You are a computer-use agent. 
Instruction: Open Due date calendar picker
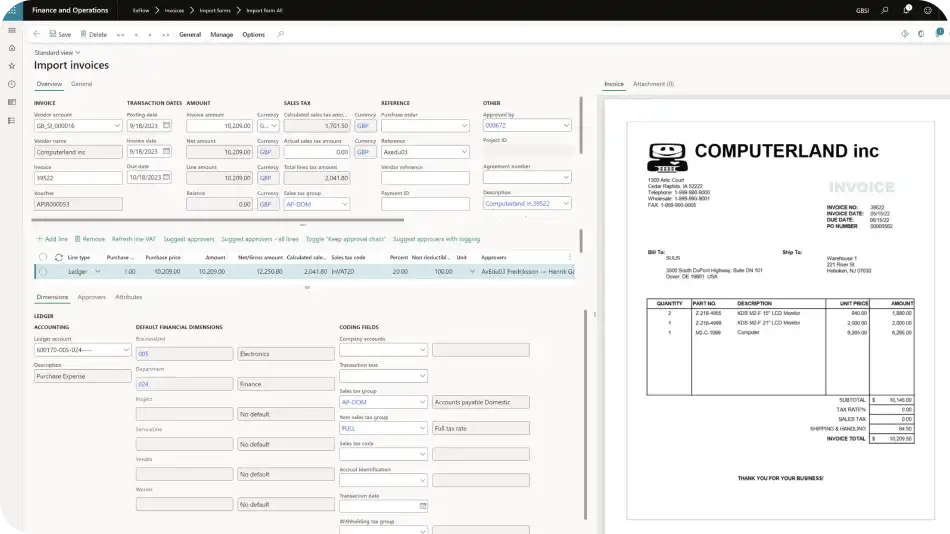(x=167, y=178)
